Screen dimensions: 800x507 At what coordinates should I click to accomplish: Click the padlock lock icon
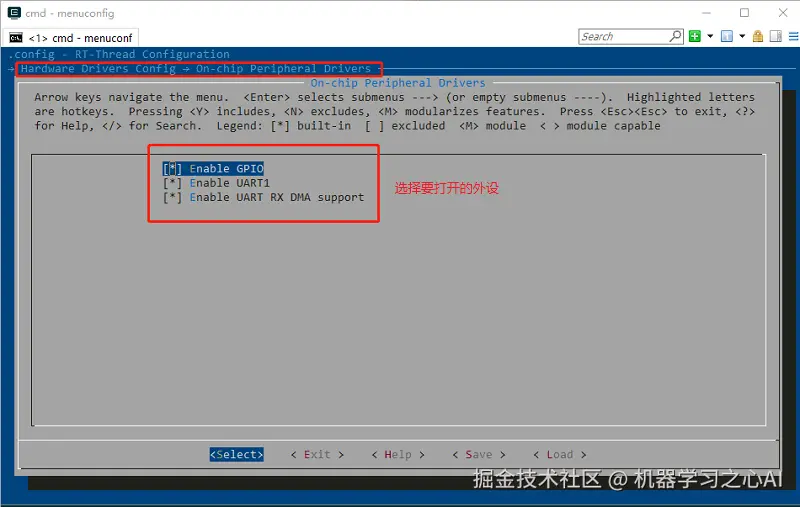pyautogui.click(x=758, y=36)
